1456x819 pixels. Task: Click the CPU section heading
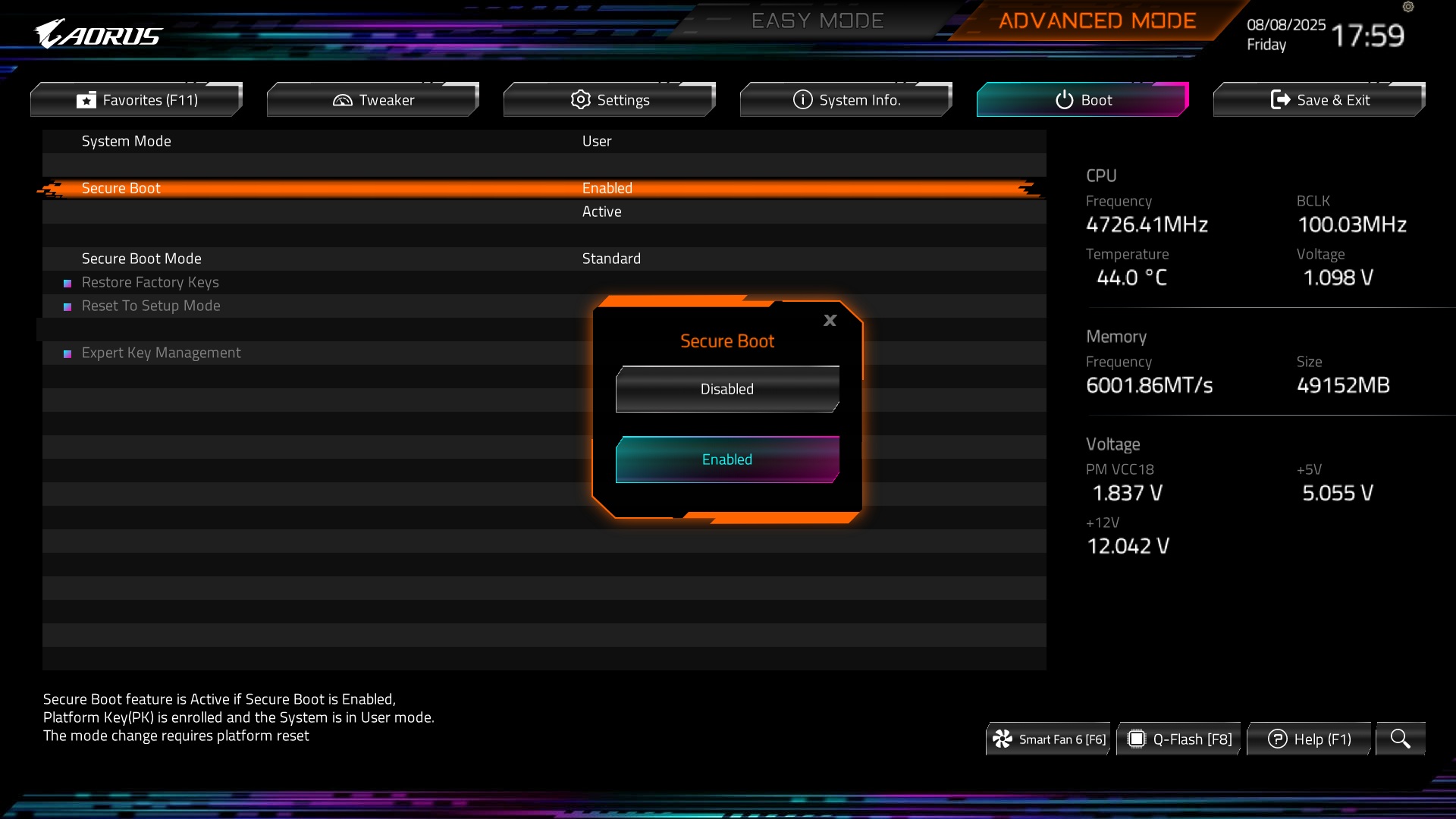point(1101,175)
